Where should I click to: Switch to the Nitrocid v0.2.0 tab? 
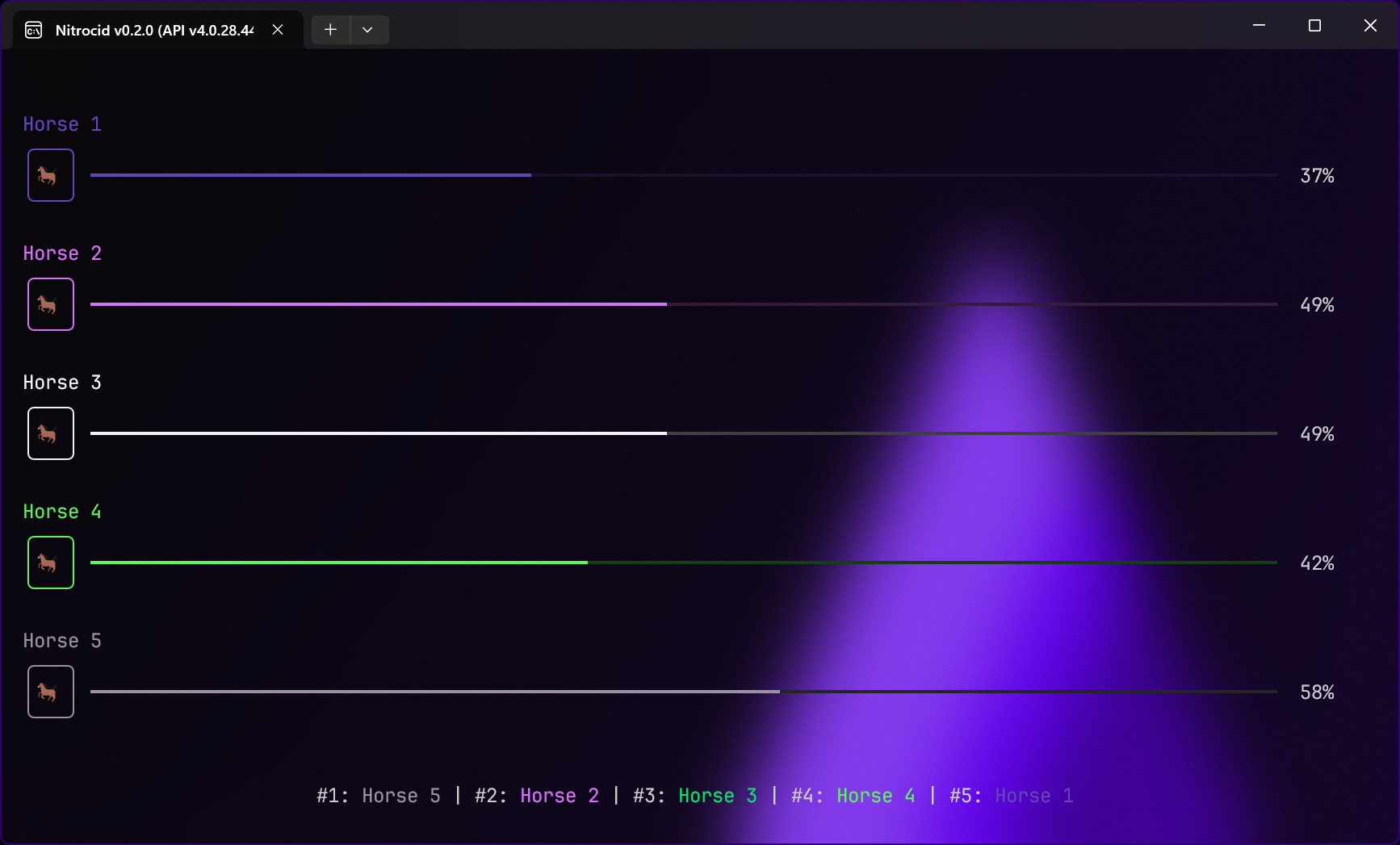153,30
